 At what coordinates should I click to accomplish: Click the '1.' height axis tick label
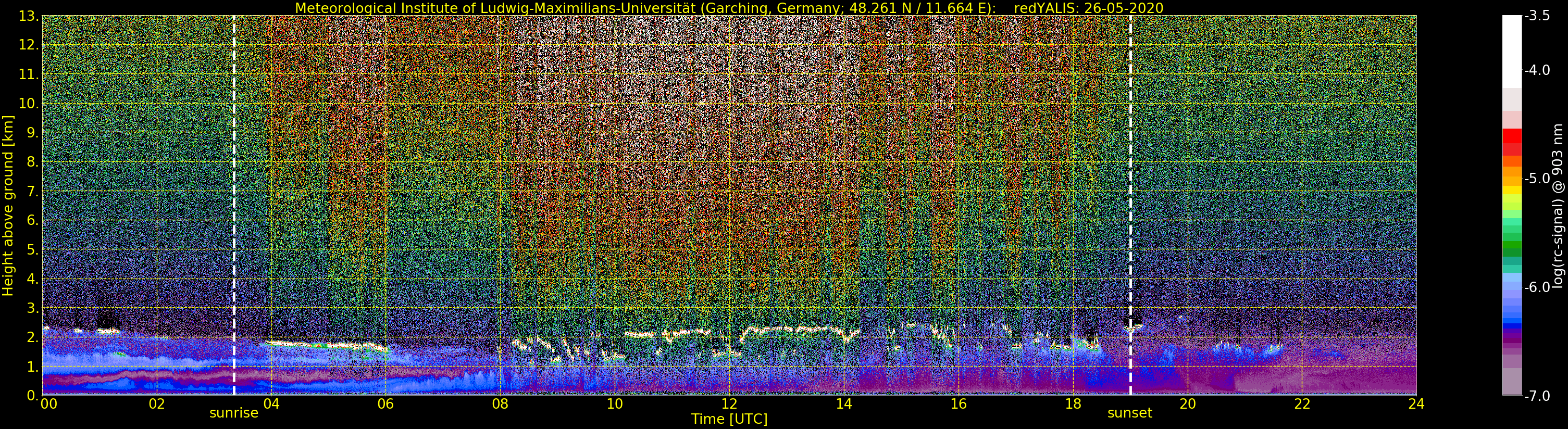pos(33,367)
